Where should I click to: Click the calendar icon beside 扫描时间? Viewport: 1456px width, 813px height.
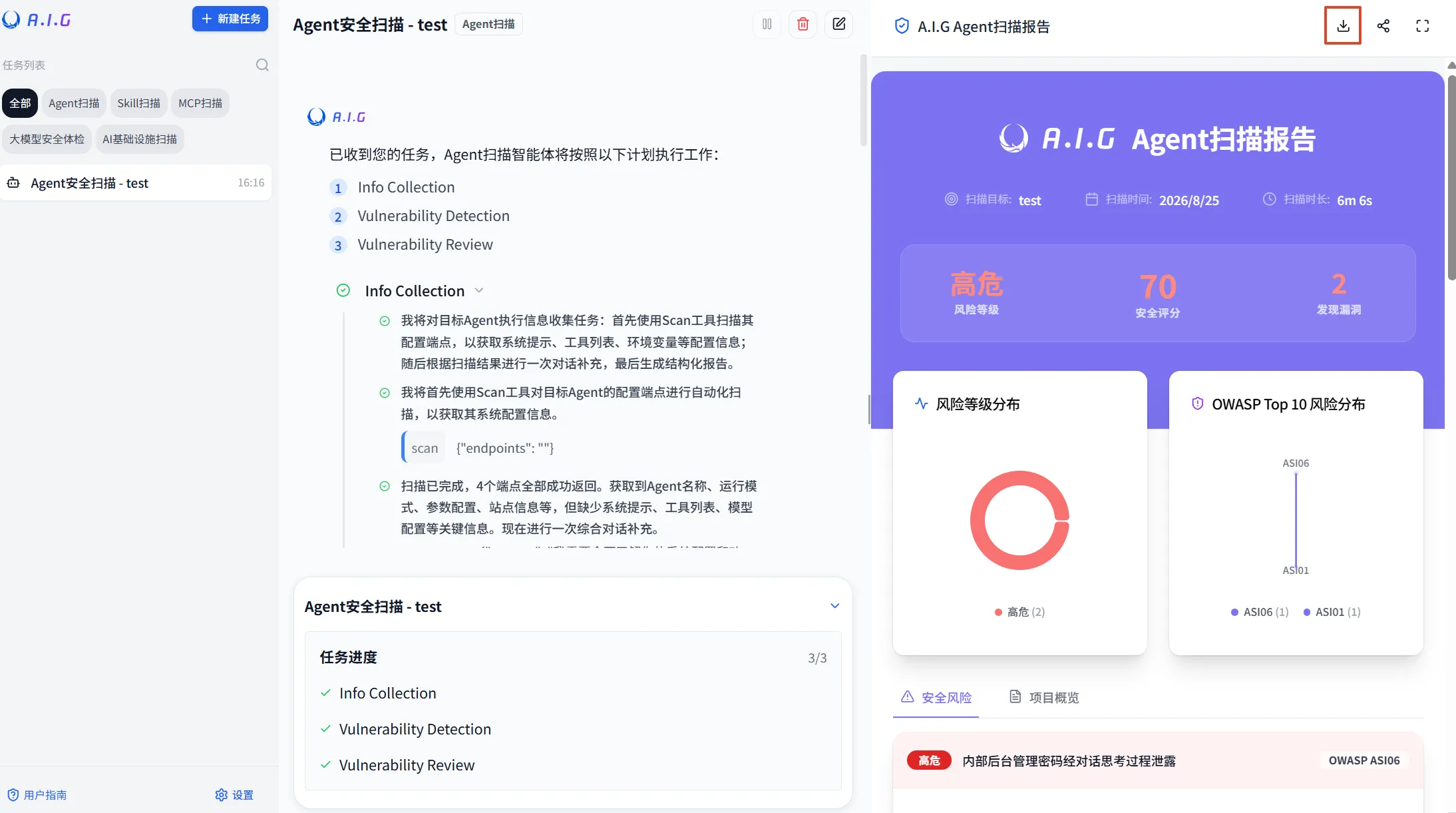coord(1092,199)
